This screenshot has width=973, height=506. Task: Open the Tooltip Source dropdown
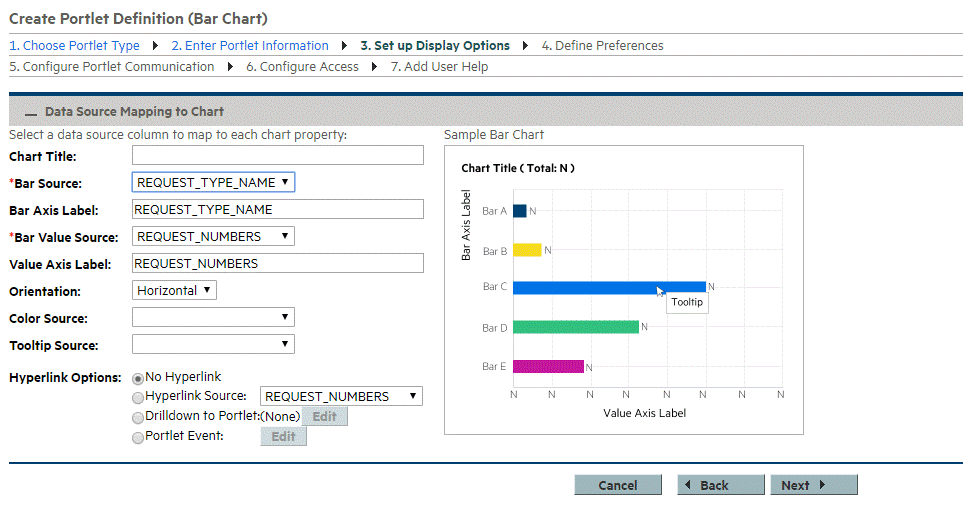click(x=213, y=345)
